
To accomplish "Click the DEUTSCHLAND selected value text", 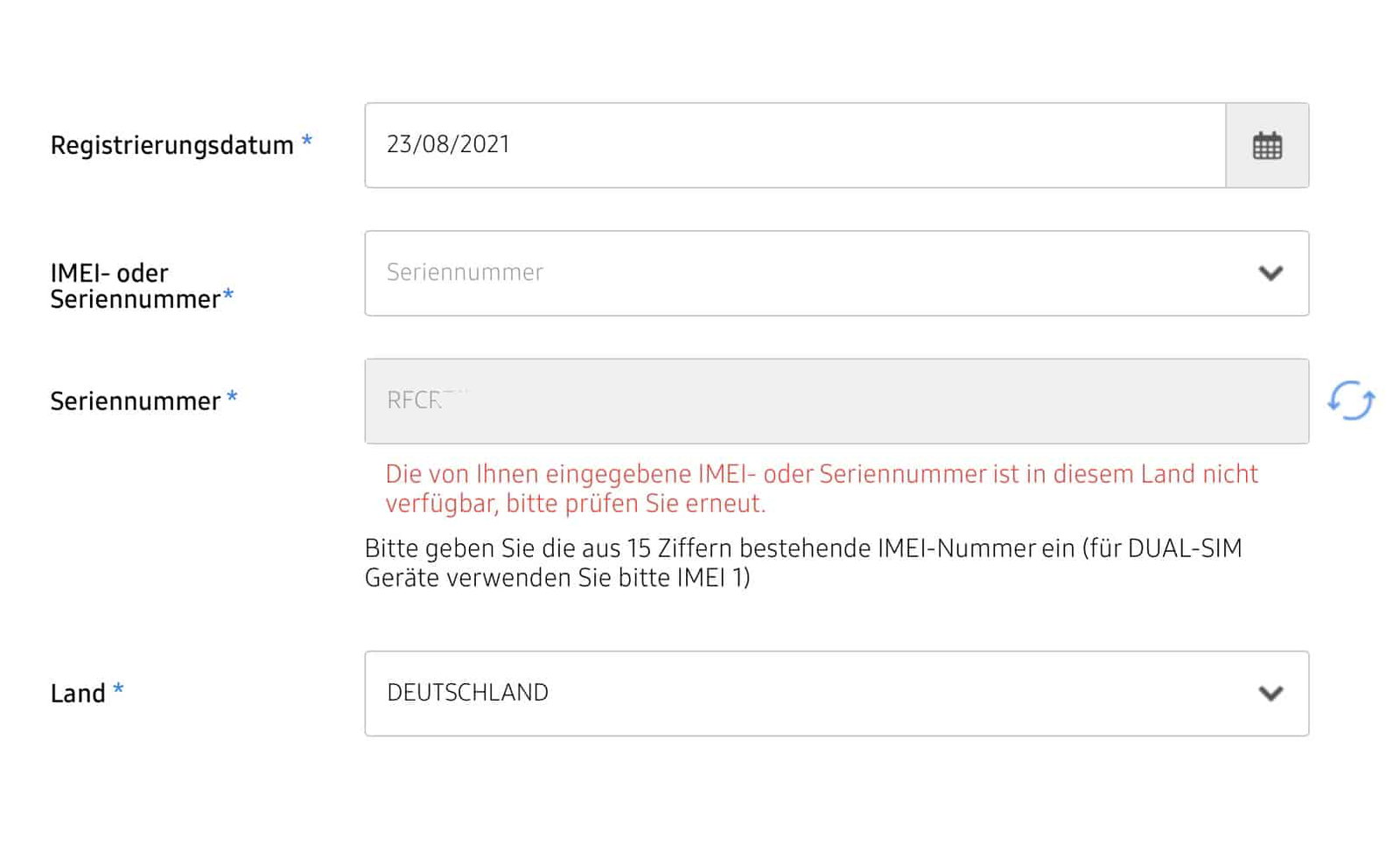I will (x=467, y=693).
